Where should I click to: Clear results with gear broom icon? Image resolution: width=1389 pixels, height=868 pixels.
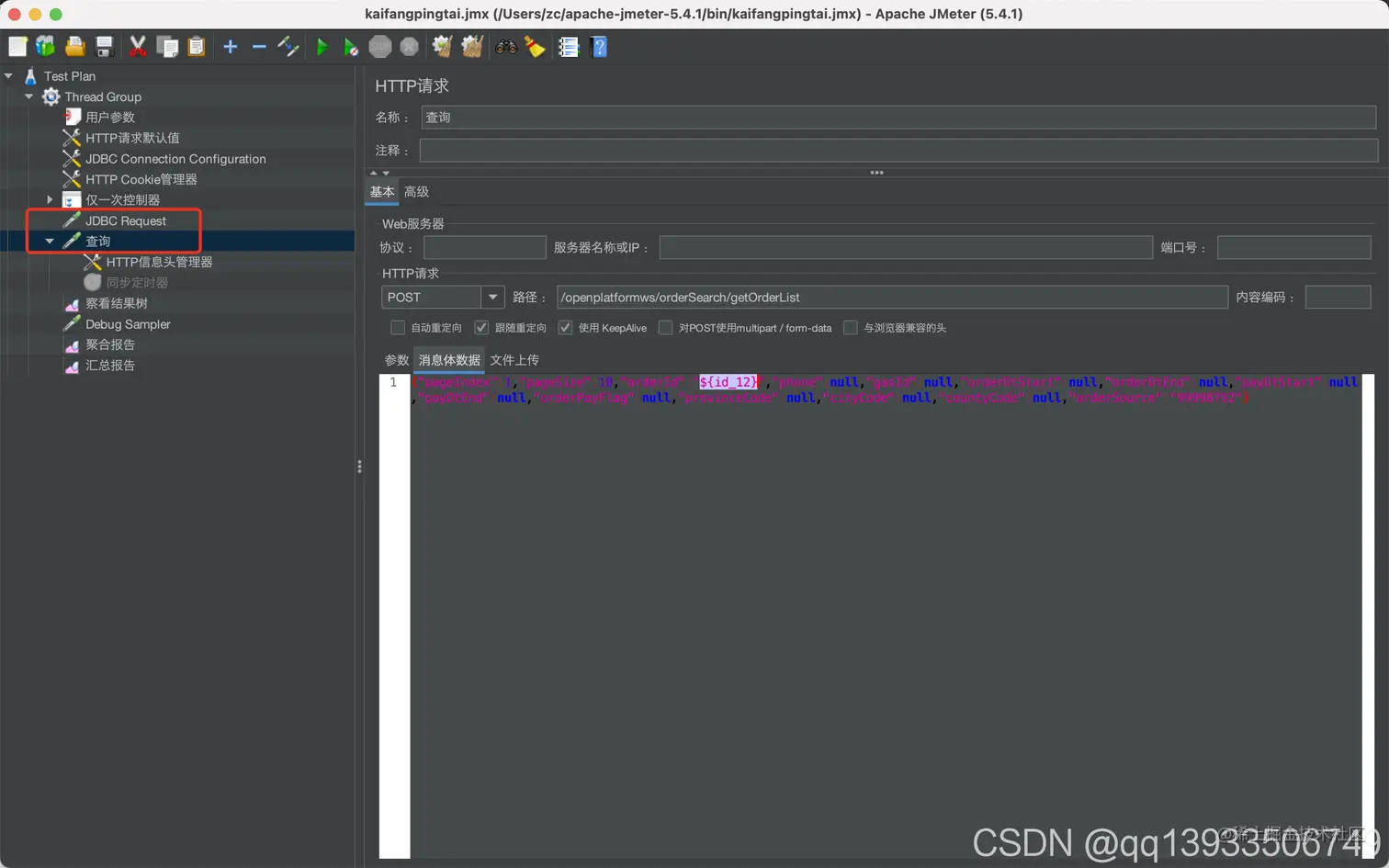pyautogui.click(x=443, y=47)
